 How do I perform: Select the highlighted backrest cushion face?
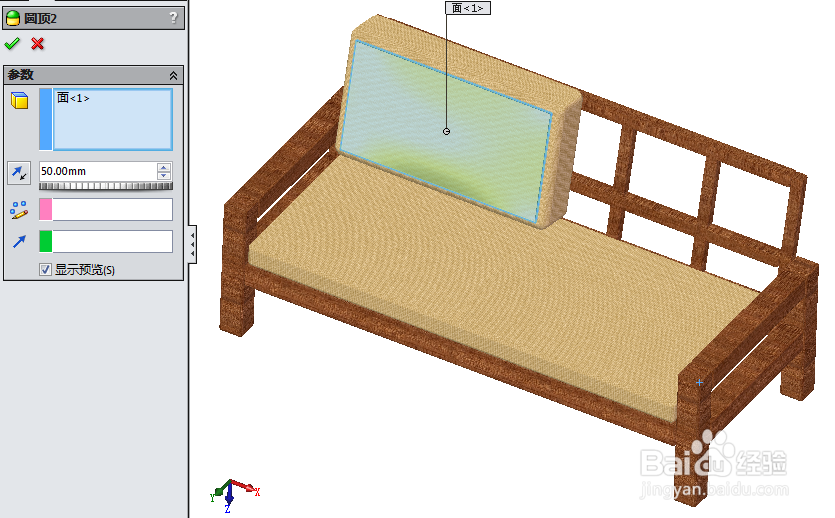pyautogui.click(x=445, y=131)
